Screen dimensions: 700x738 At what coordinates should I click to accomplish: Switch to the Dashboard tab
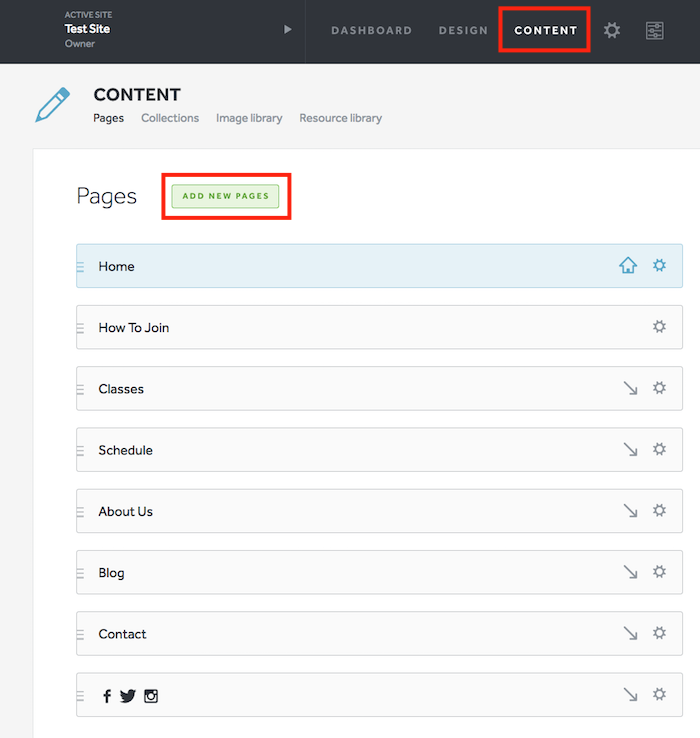point(371,30)
